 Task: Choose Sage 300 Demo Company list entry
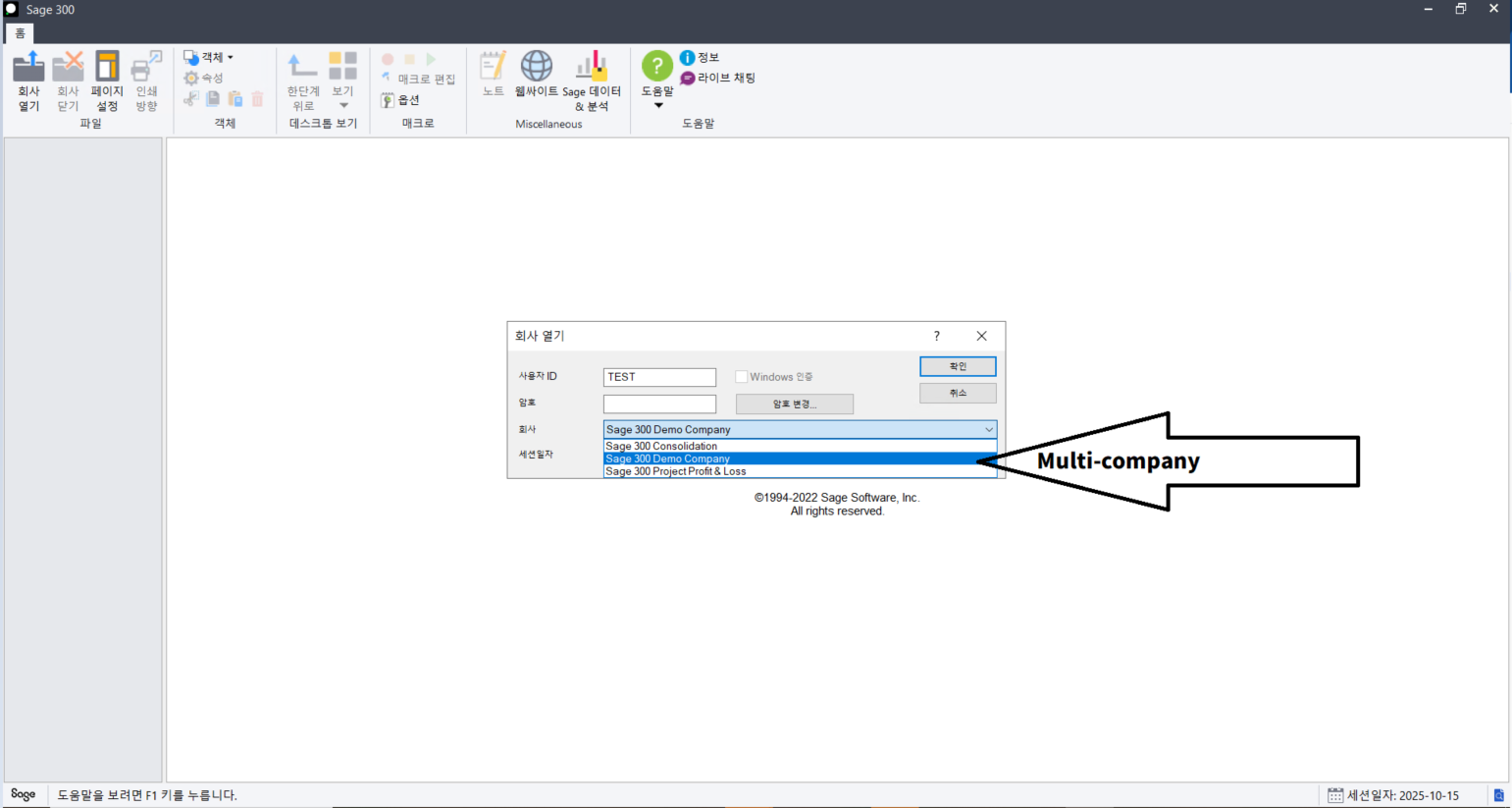point(800,458)
